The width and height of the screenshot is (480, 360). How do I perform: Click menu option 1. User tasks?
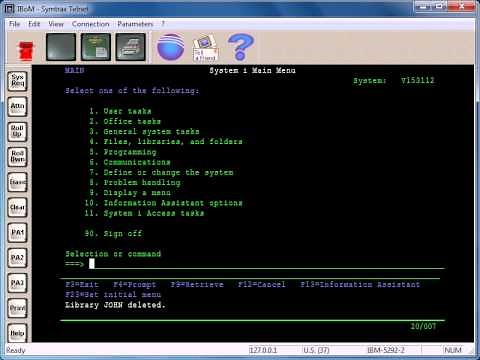(x=120, y=111)
